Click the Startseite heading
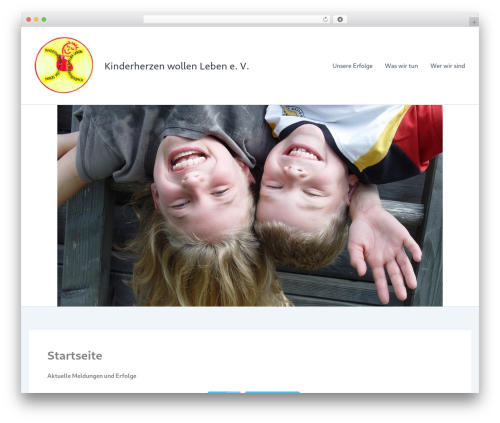This screenshot has height=423, width=500. 75,356
